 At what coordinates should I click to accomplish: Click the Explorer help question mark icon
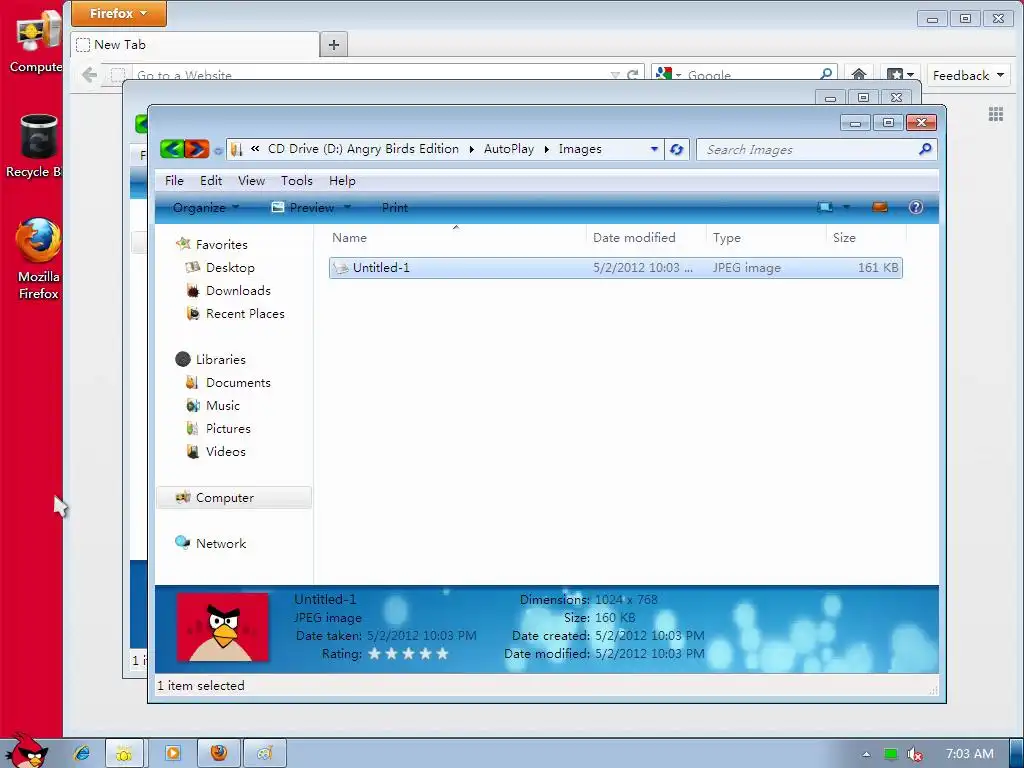point(916,208)
